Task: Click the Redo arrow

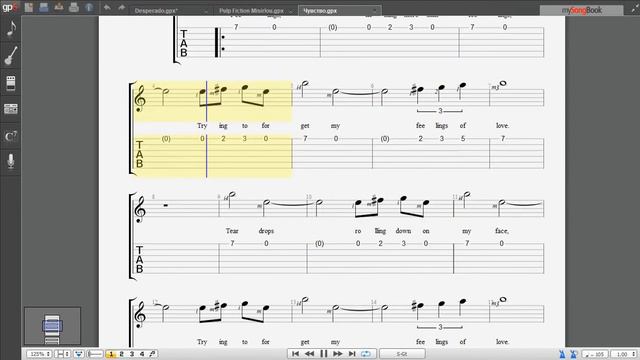Action: [x=122, y=7]
